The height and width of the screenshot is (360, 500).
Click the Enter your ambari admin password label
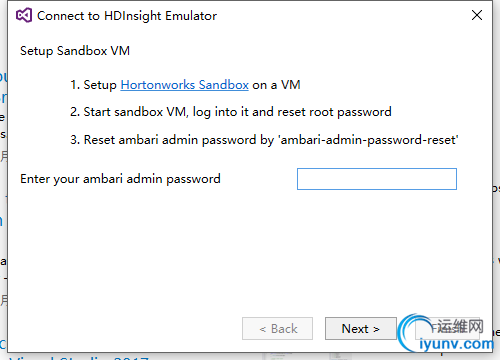[120, 179]
